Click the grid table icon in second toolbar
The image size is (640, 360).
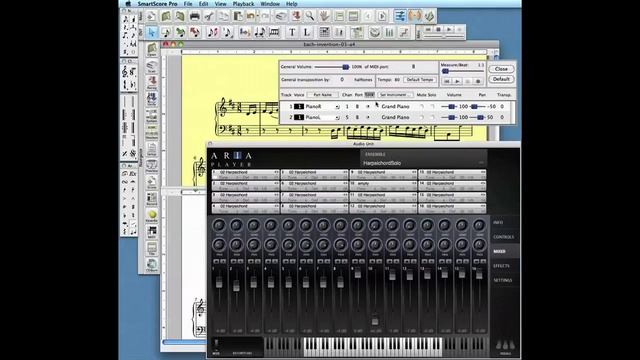pos(324,32)
